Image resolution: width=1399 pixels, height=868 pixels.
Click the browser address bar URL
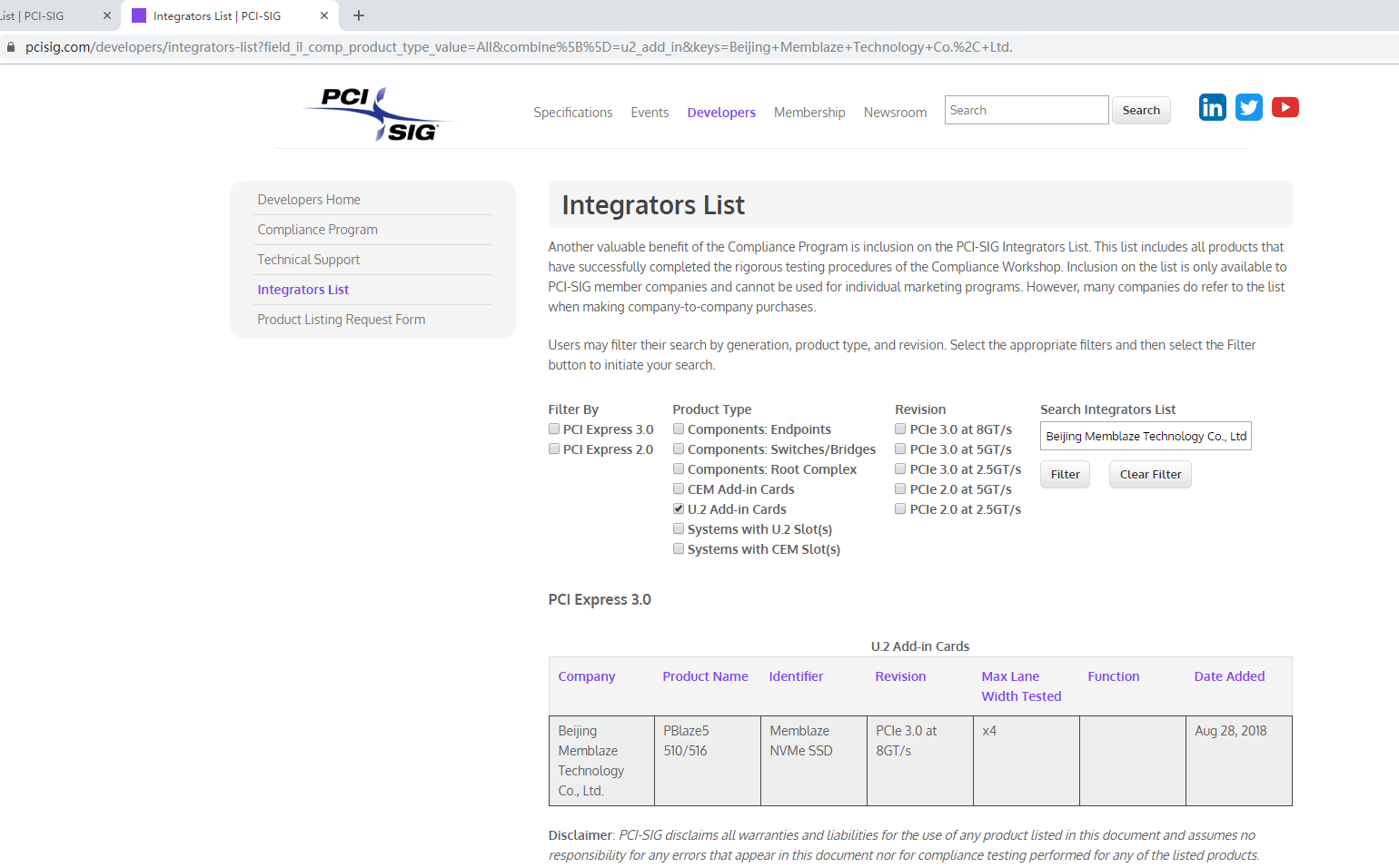(x=518, y=47)
